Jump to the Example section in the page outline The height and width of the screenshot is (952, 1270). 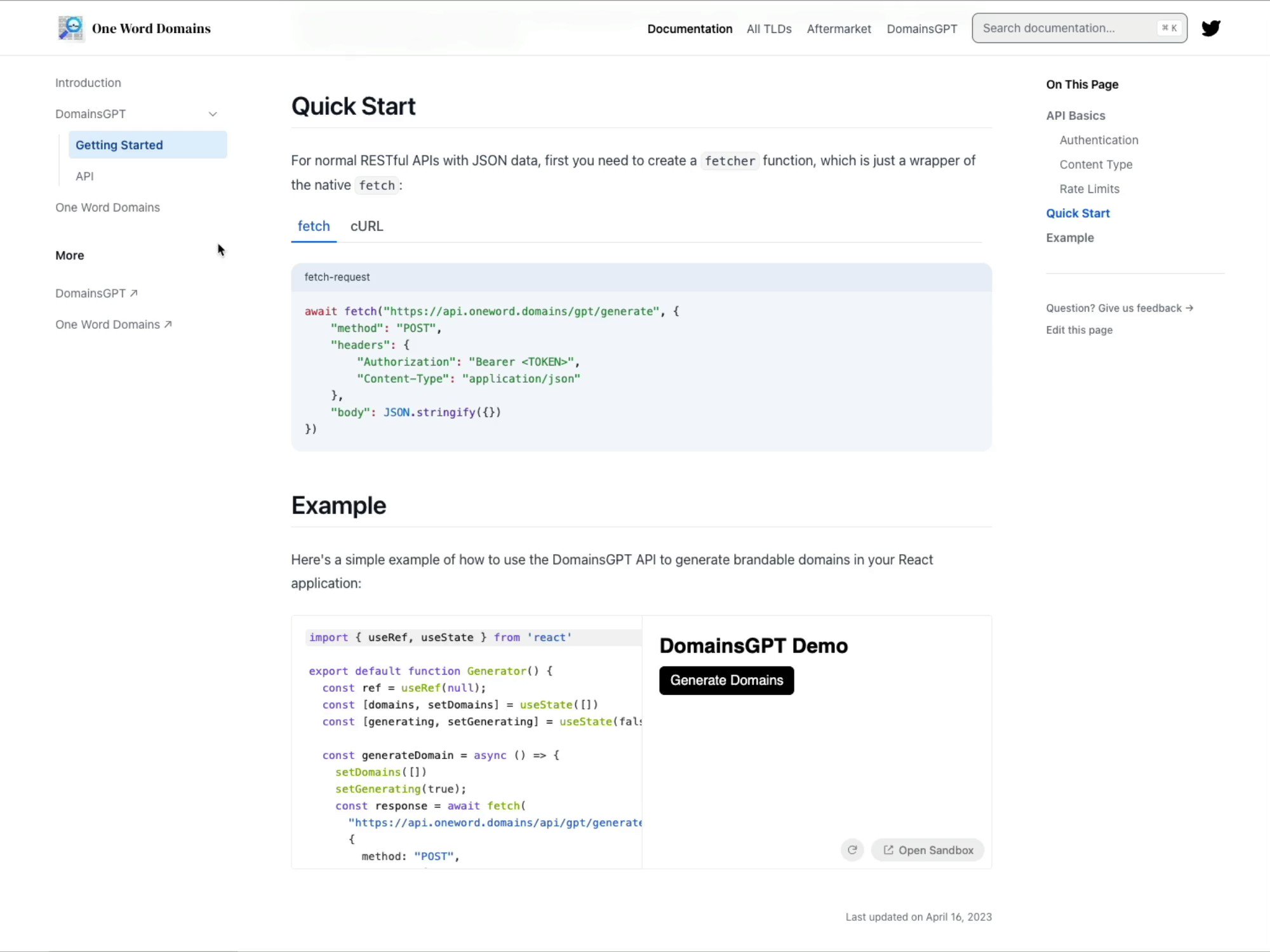pyautogui.click(x=1069, y=238)
